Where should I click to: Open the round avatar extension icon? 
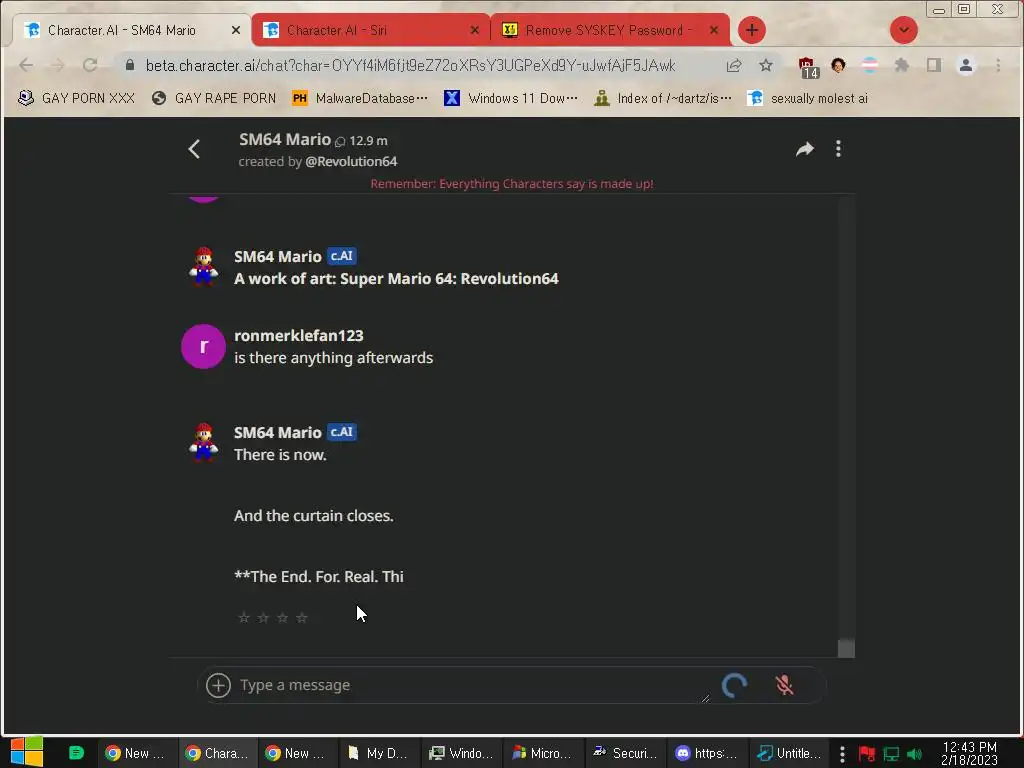pyautogui.click(x=839, y=65)
